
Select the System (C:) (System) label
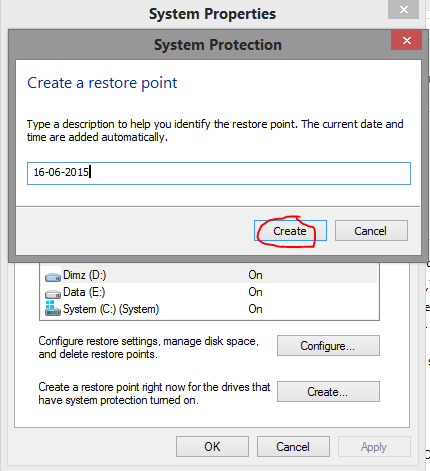[x=111, y=309]
